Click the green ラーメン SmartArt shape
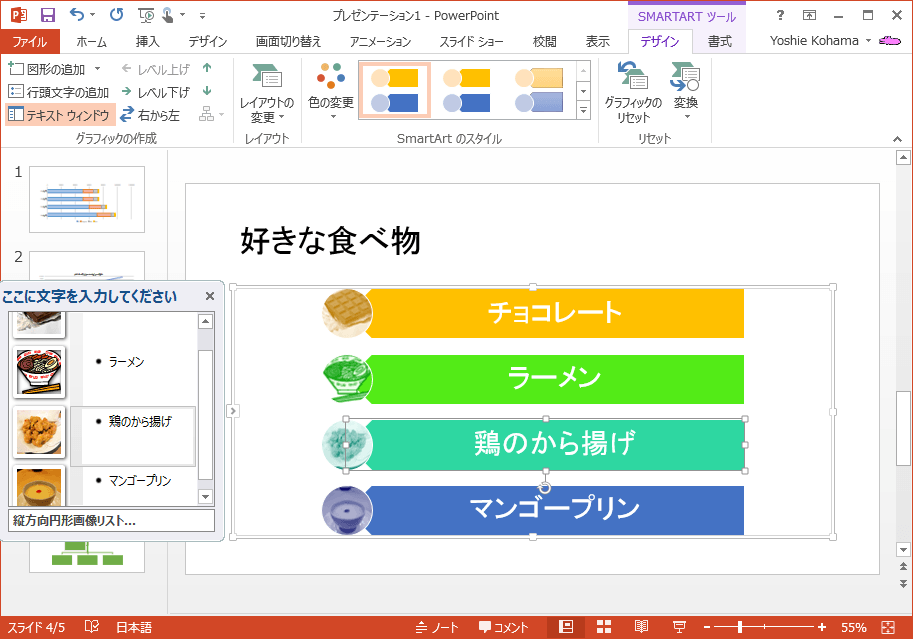Image resolution: width=913 pixels, height=639 pixels. pos(555,379)
